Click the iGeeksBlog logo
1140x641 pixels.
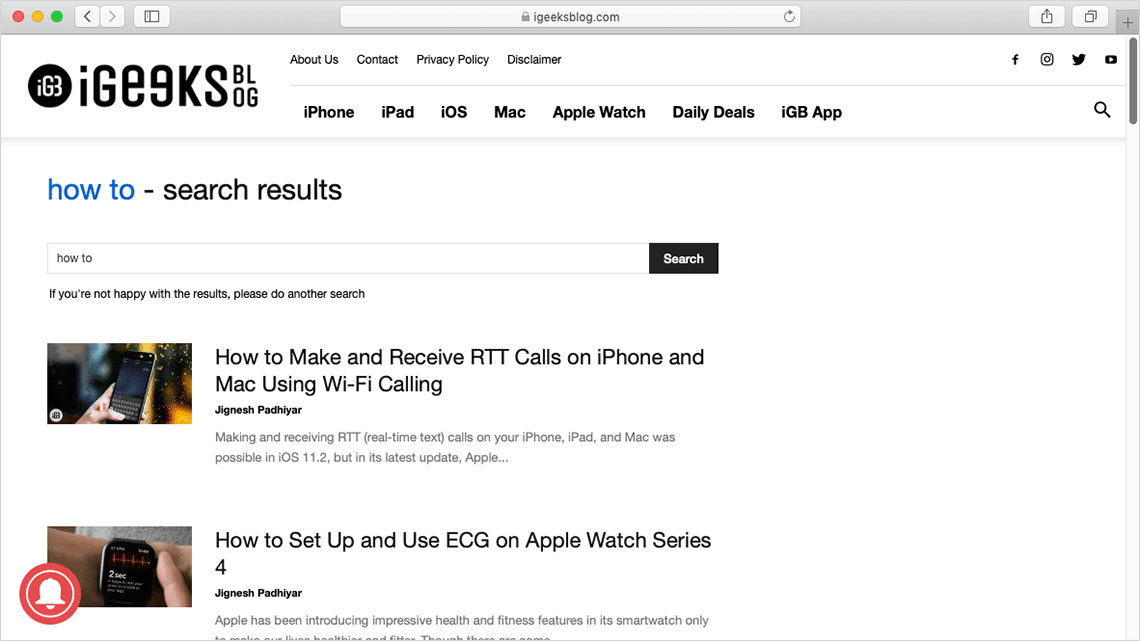[x=143, y=86]
